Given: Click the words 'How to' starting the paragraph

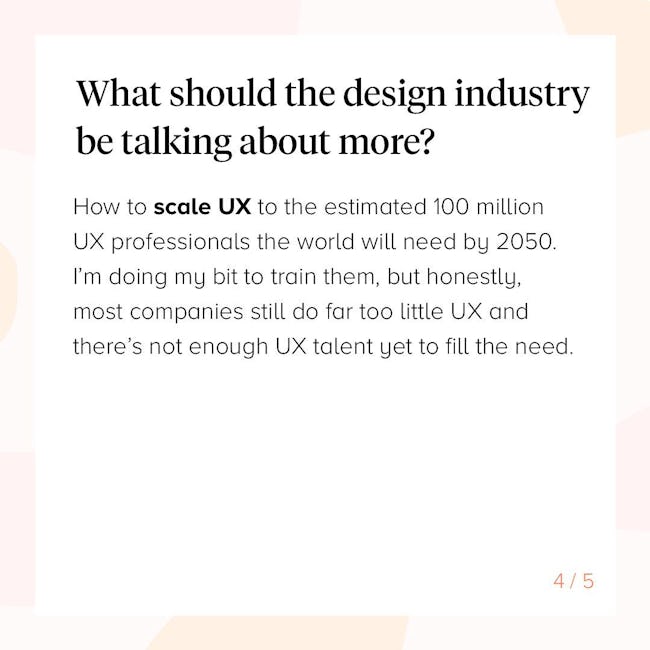Looking at the screenshot, I should tap(110, 206).
